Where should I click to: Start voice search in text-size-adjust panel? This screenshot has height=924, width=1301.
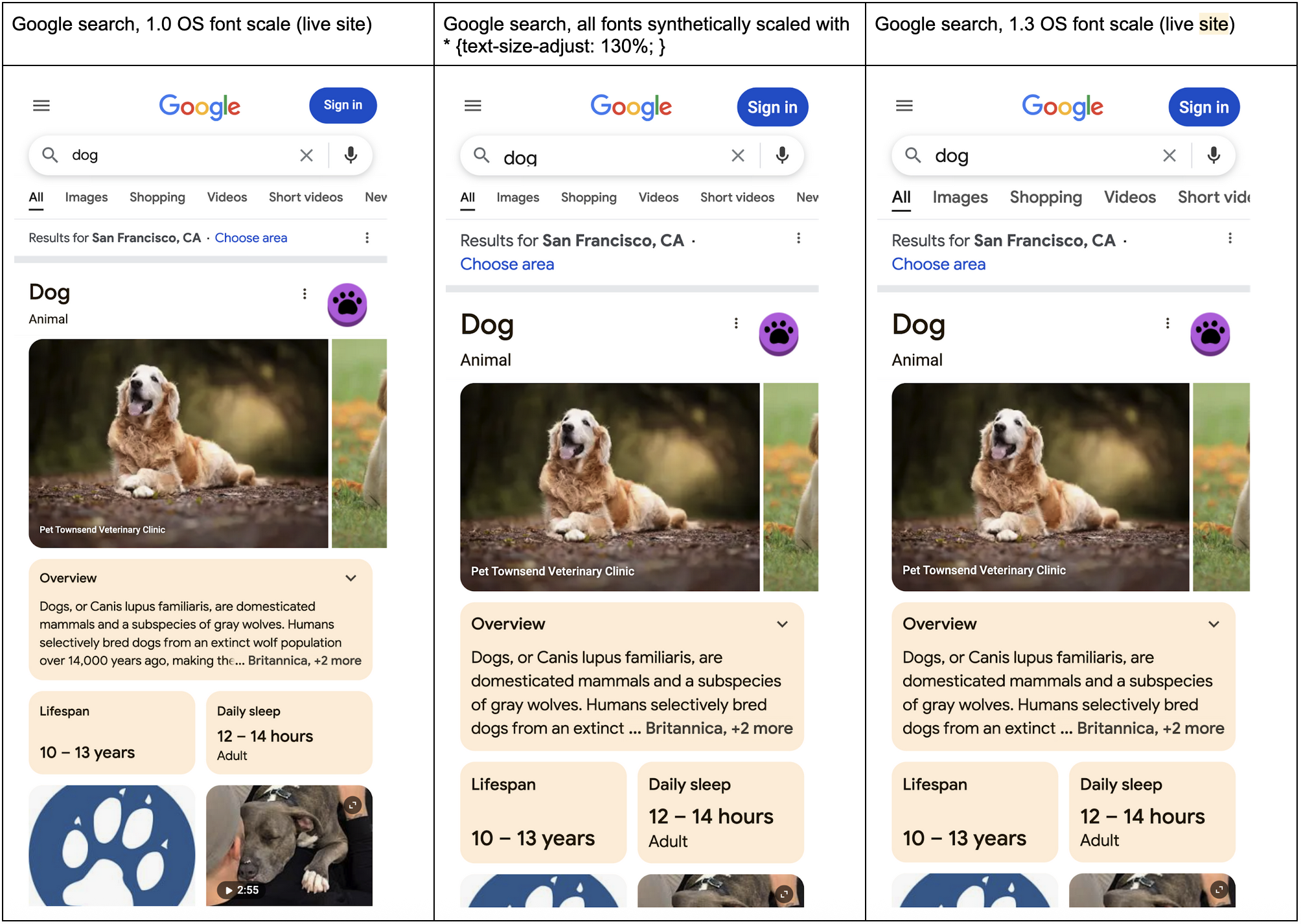(782, 156)
